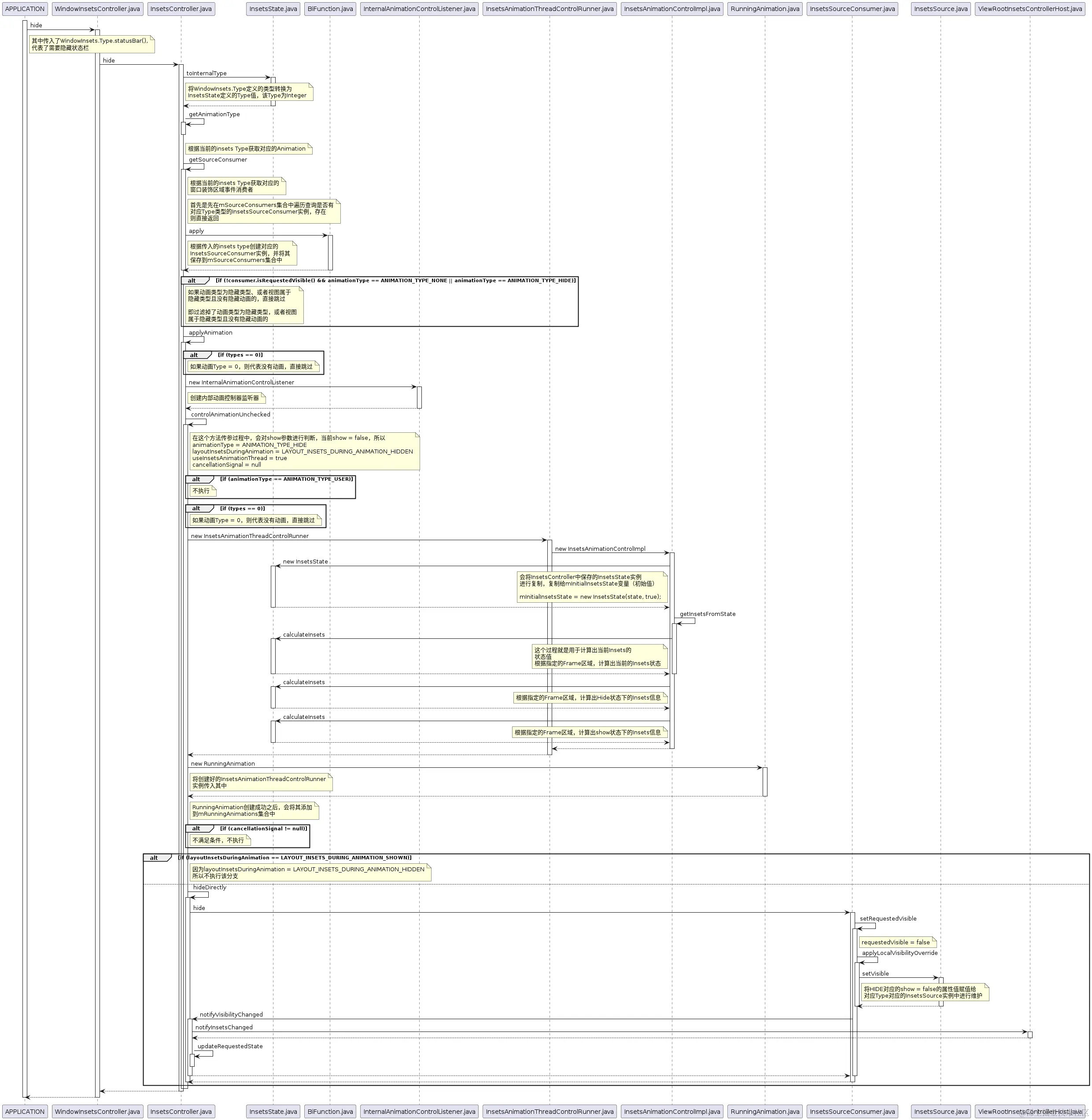
Task: Click the top InternalAnimationControlListener.java header box
Action: click(419, 9)
